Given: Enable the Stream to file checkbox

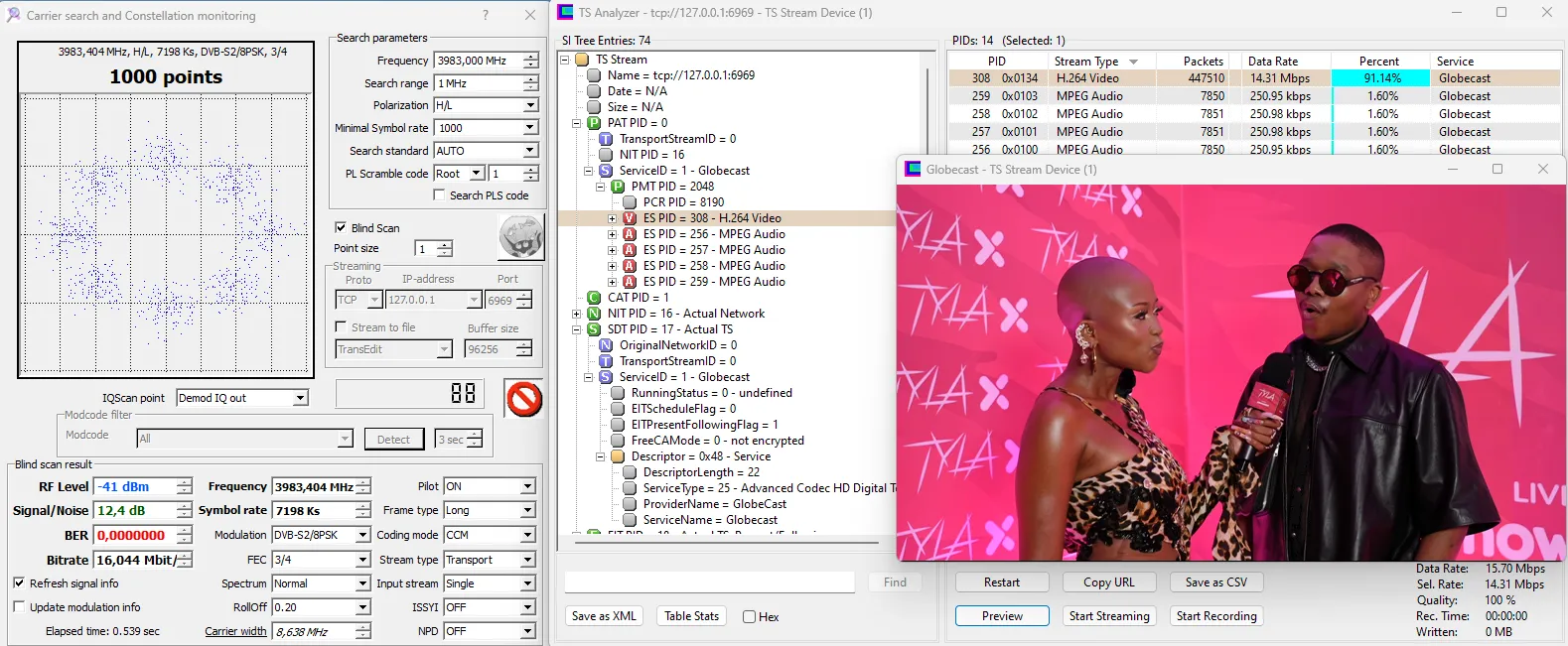Looking at the screenshot, I should coord(341,326).
